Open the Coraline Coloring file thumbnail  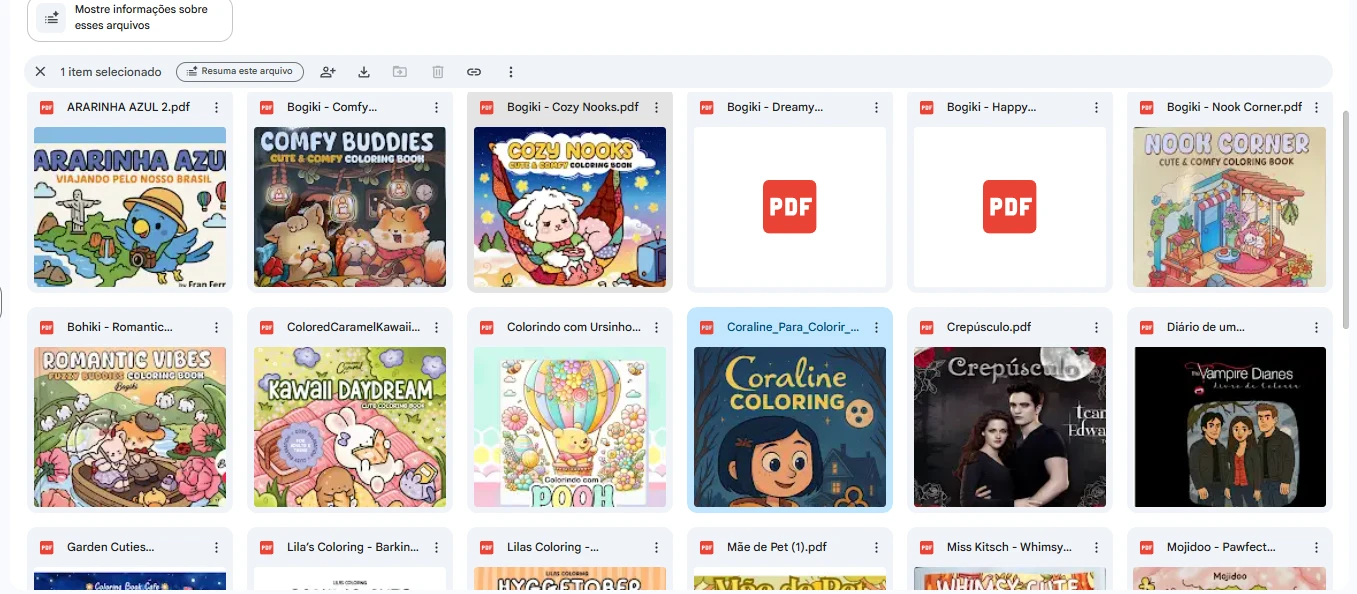coord(790,427)
